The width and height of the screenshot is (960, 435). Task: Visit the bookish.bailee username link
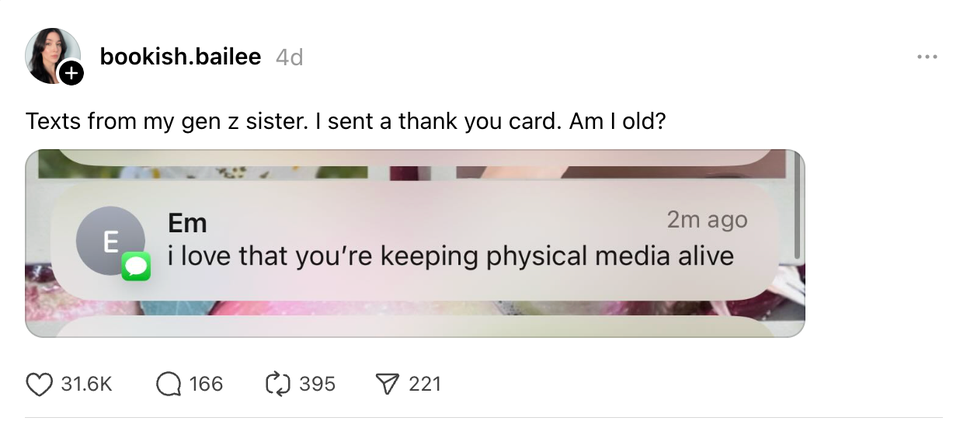pyautogui.click(x=180, y=57)
